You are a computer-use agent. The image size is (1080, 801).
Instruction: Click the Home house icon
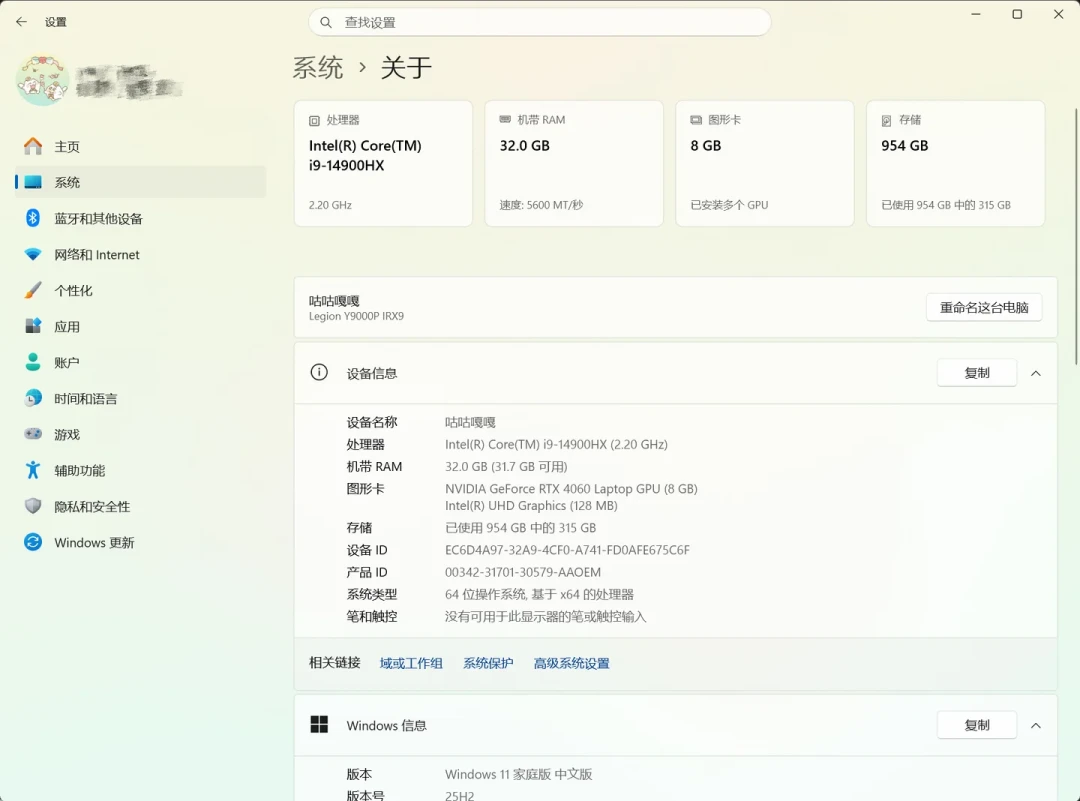pos(32,146)
